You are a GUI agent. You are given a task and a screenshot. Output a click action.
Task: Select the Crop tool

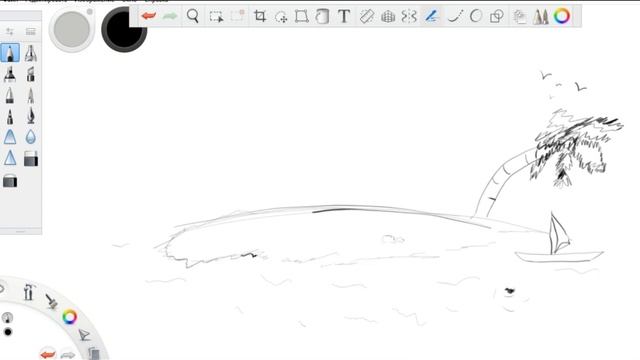(x=260, y=16)
